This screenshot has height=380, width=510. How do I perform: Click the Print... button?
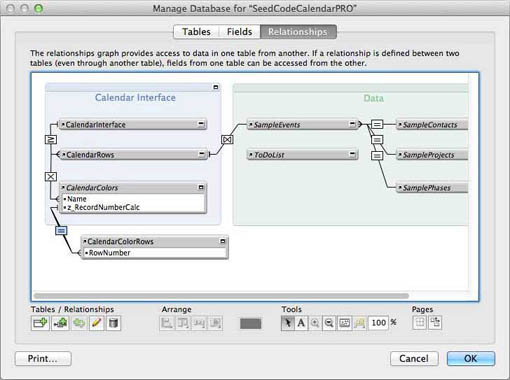point(43,359)
